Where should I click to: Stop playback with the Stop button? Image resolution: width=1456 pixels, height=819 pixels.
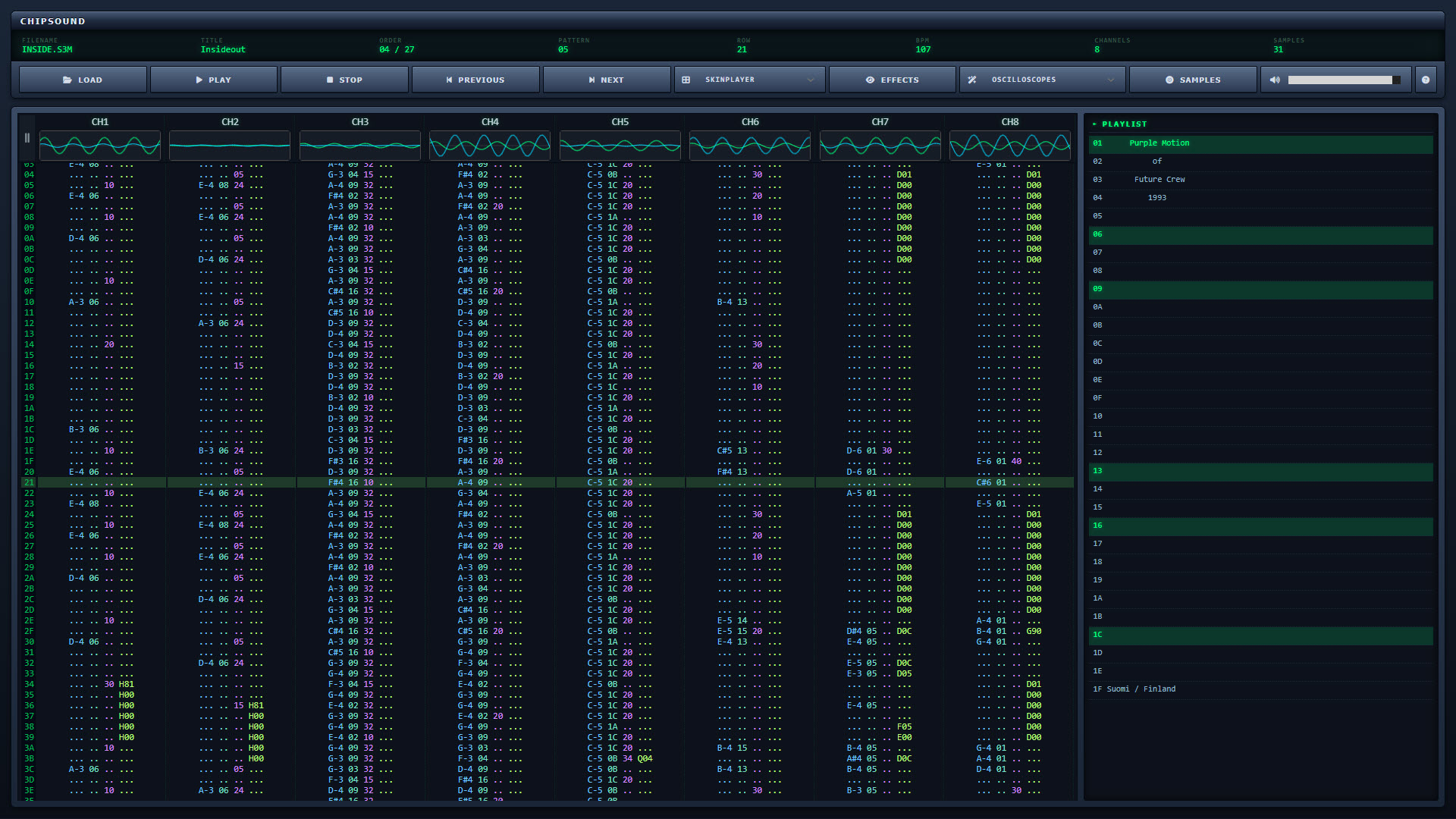pyautogui.click(x=344, y=80)
